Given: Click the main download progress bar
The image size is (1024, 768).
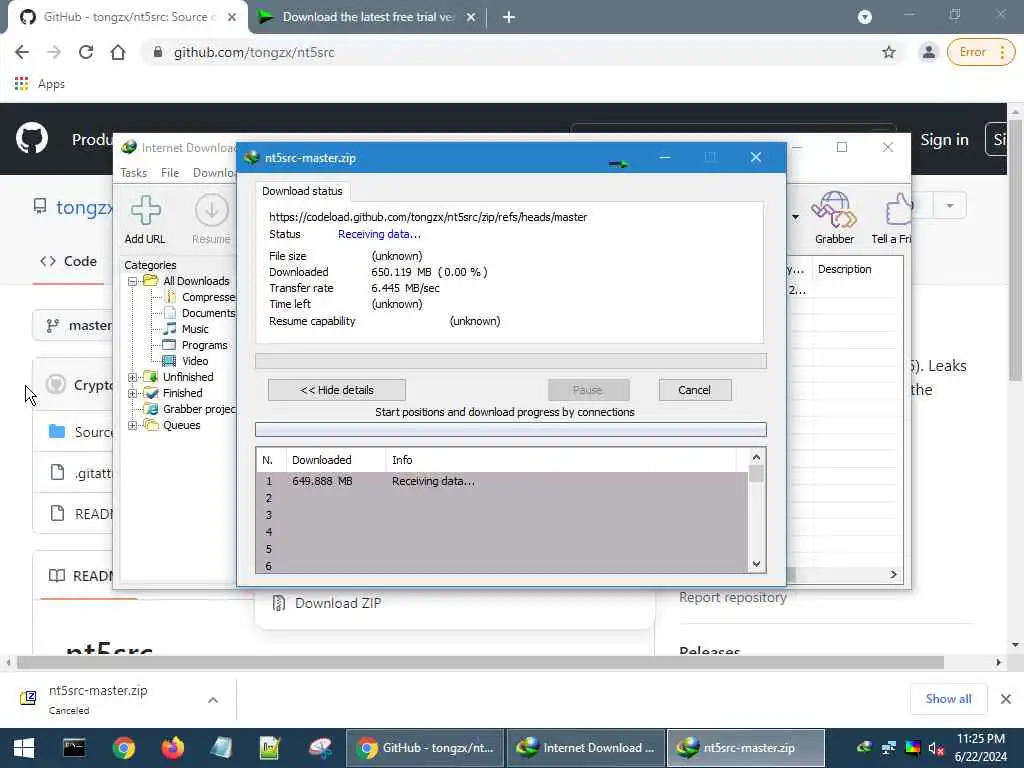Looking at the screenshot, I should tap(511, 361).
